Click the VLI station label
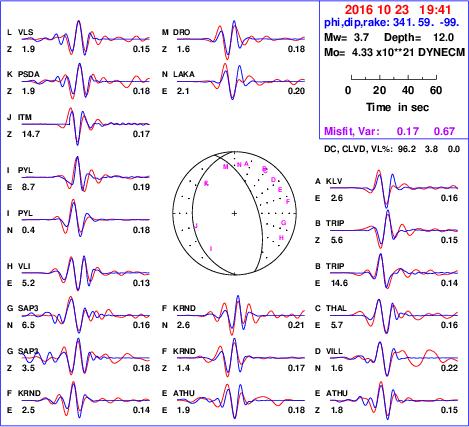469x427 pixels. pyautogui.click(x=24, y=266)
